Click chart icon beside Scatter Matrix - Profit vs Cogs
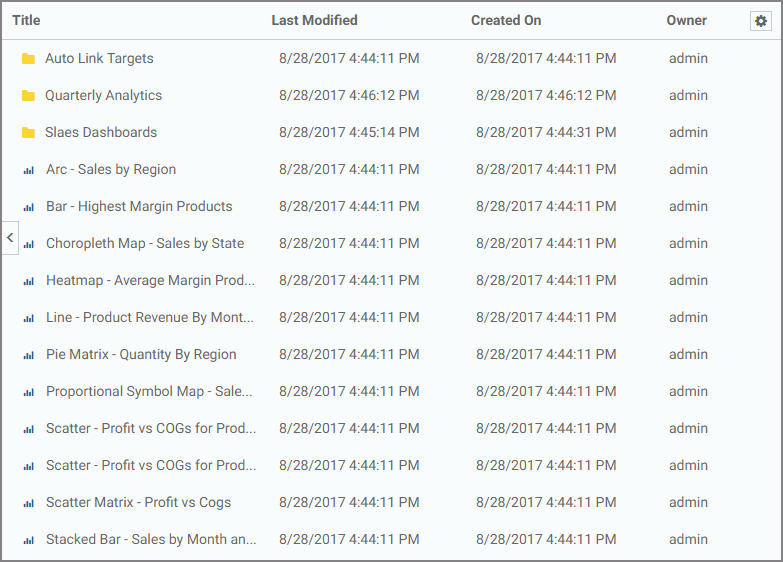This screenshot has height=562, width=783. click(29, 503)
